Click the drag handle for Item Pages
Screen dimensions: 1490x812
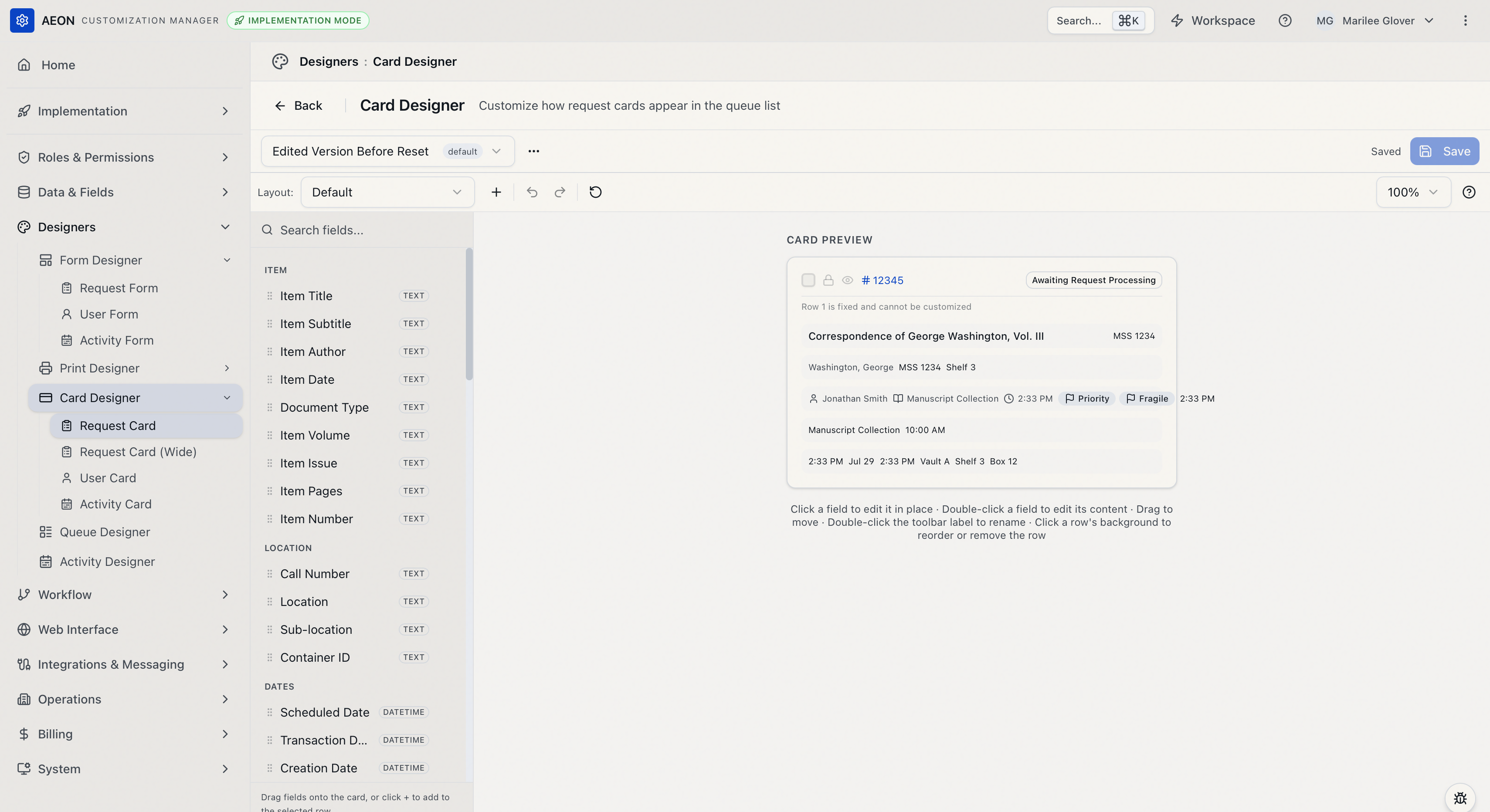[269, 491]
